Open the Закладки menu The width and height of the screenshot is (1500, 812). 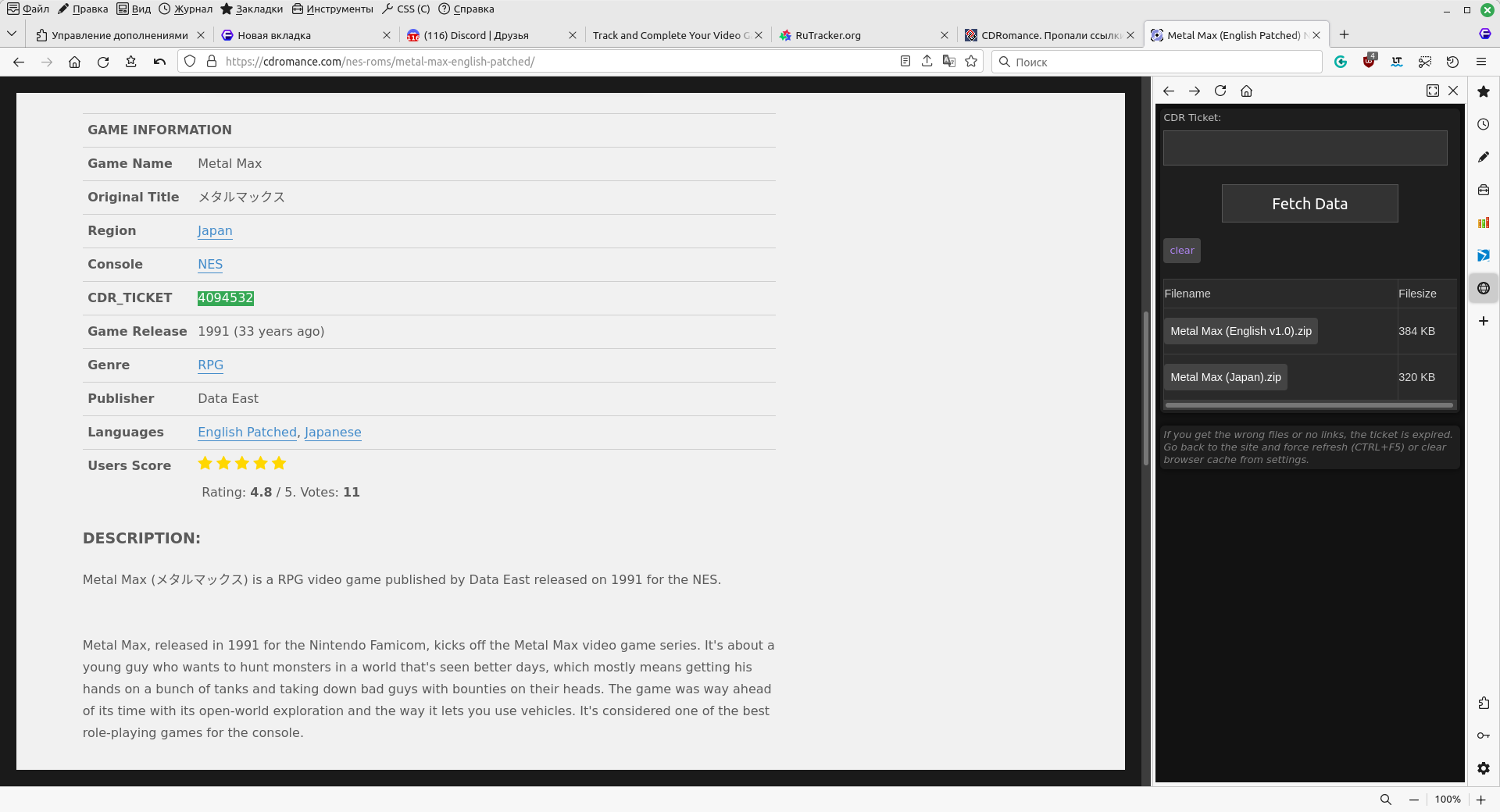pyautogui.click(x=252, y=9)
